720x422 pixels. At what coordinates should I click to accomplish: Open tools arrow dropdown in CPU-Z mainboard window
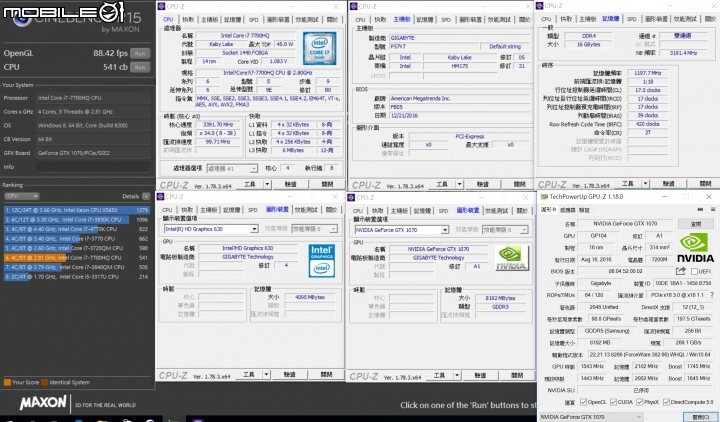[x=459, y=184]
